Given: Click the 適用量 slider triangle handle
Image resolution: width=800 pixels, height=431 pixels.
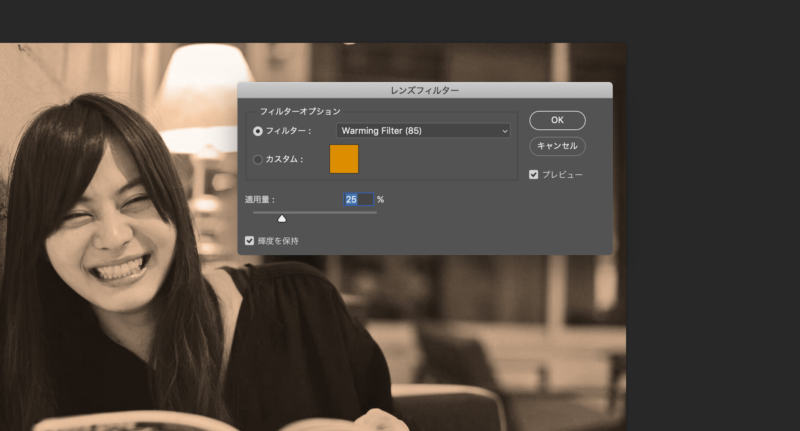Looking at the screenshot, I should coord(282,217).
